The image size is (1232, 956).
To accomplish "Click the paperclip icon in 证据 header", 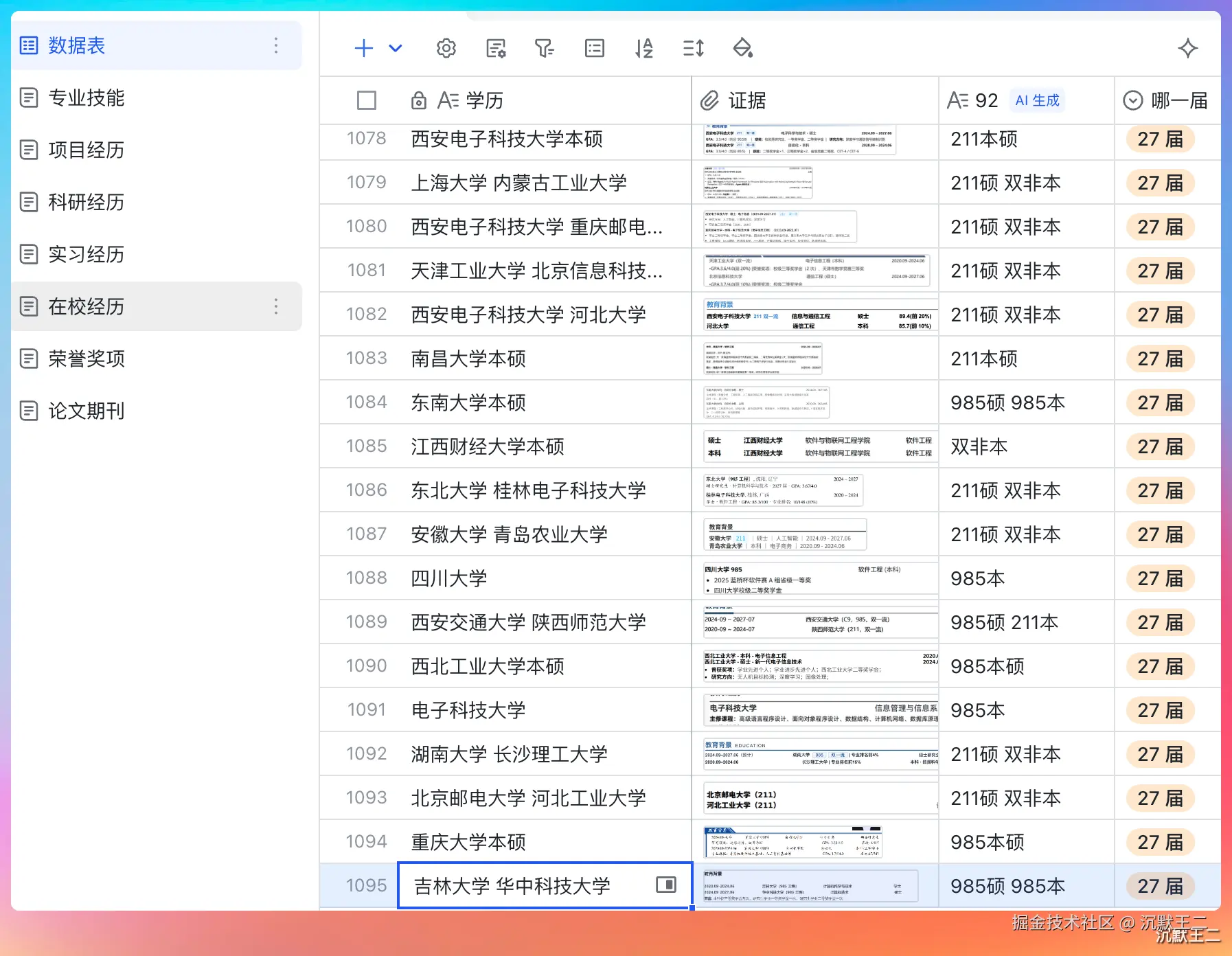I will (x=709, y=101).
